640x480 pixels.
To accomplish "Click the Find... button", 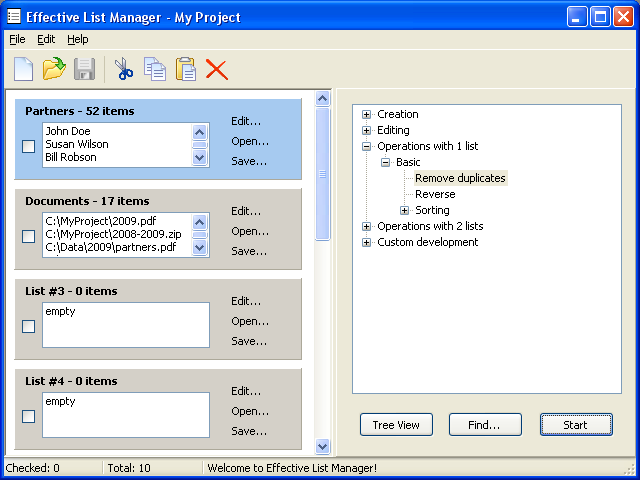I will pos(485,424).
